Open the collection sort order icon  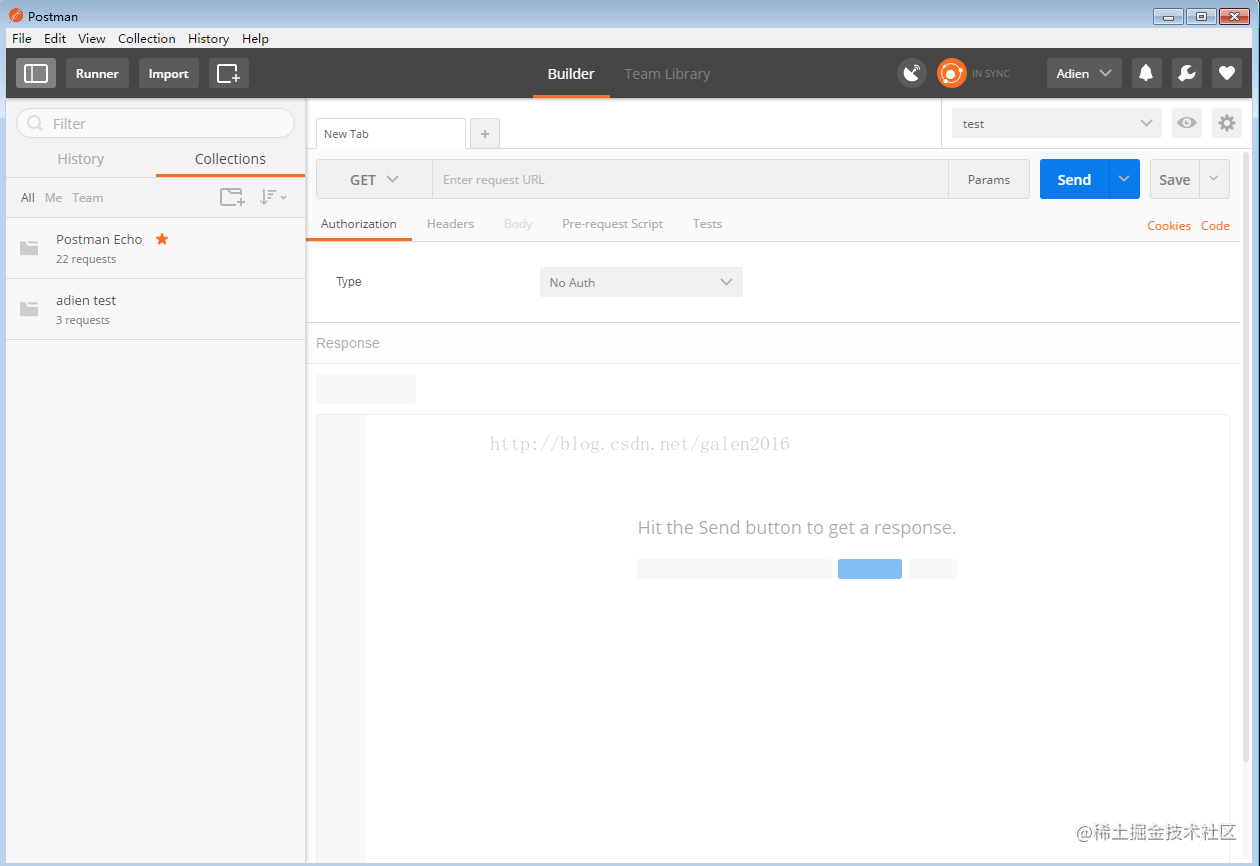pos(272,197)
